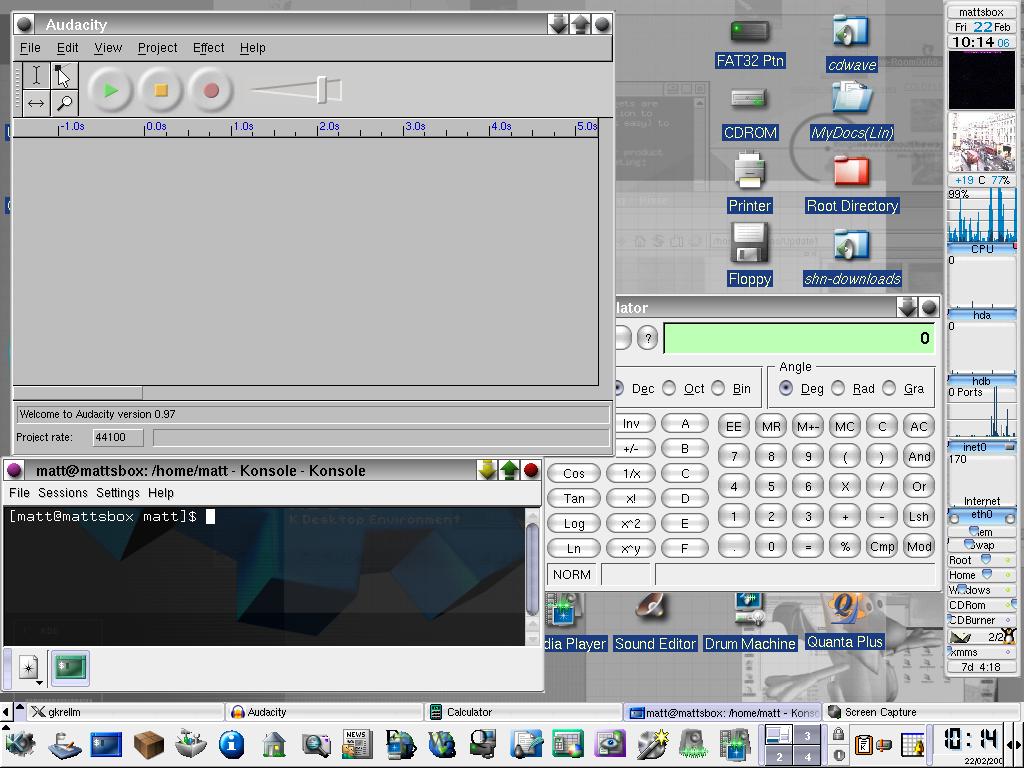Viewport: 1024px width, 768px height.
Task: Click the x^y button in Calculator
Action: click(x=630, y=549)
